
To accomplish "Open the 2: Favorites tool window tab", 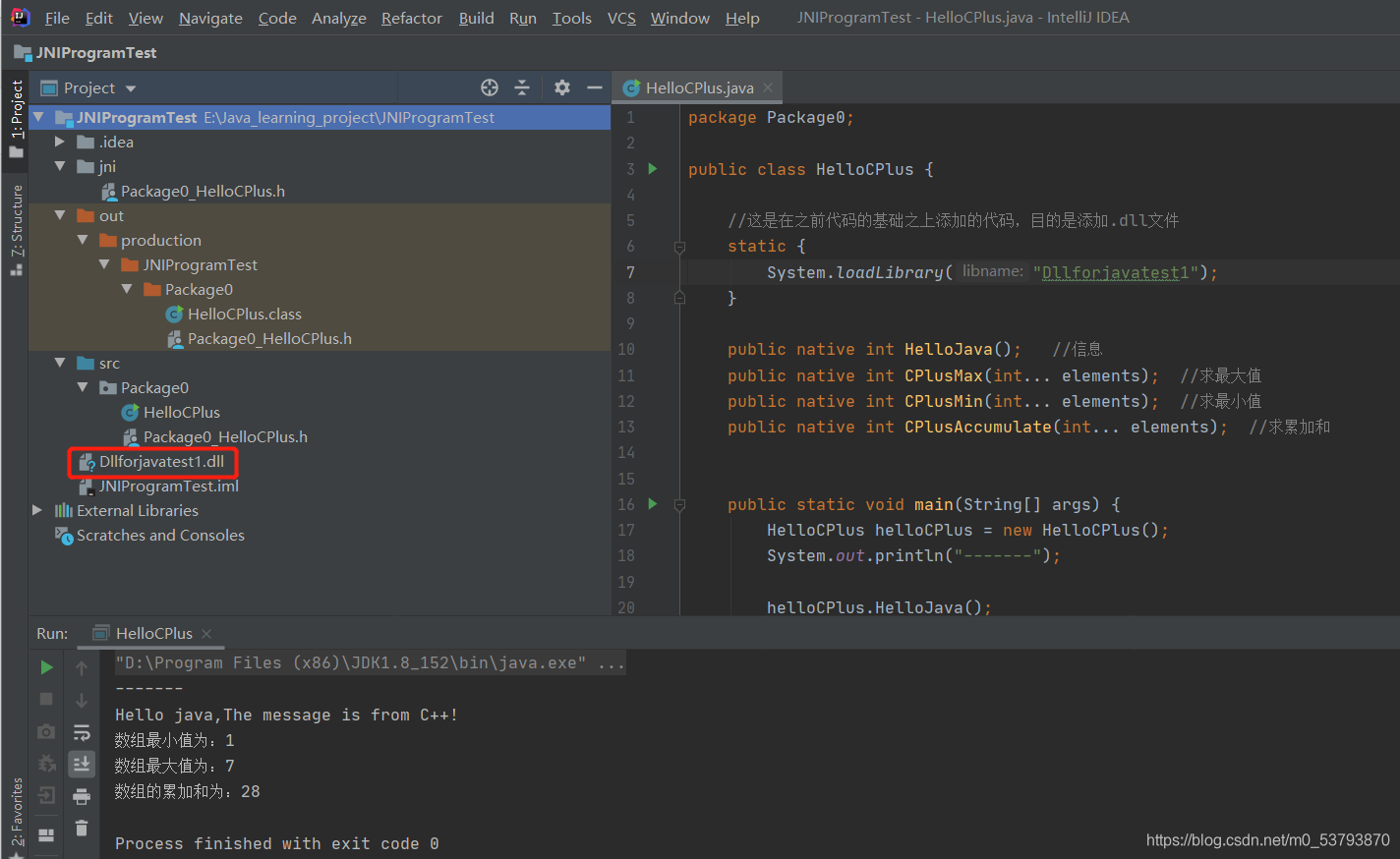I will click(x=16, y=816).
